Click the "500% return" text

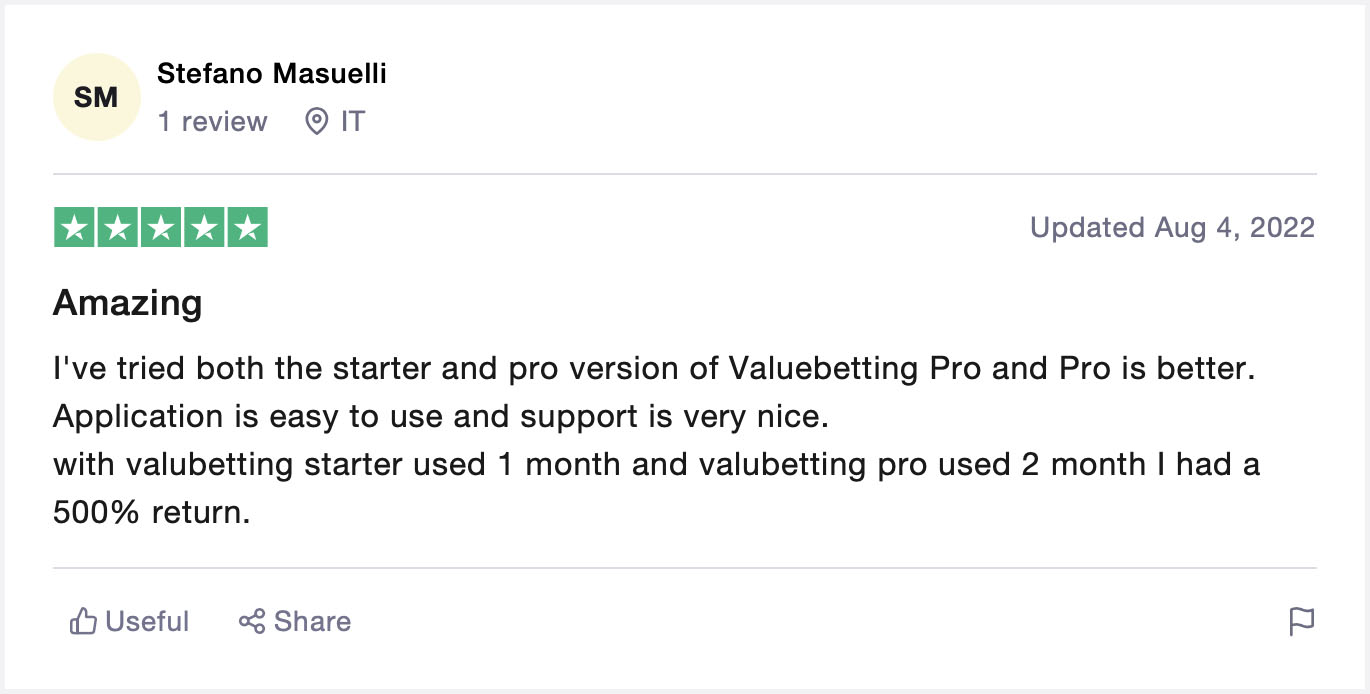150,513
